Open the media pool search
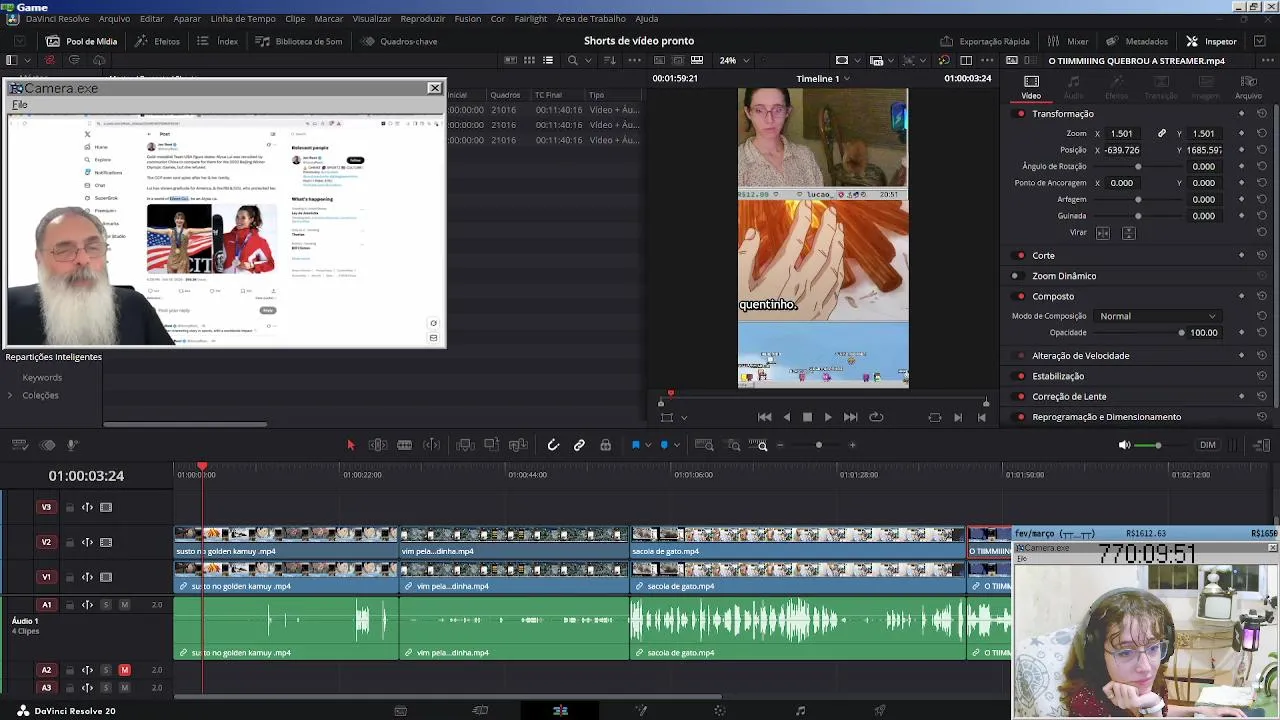 (573, 60)
